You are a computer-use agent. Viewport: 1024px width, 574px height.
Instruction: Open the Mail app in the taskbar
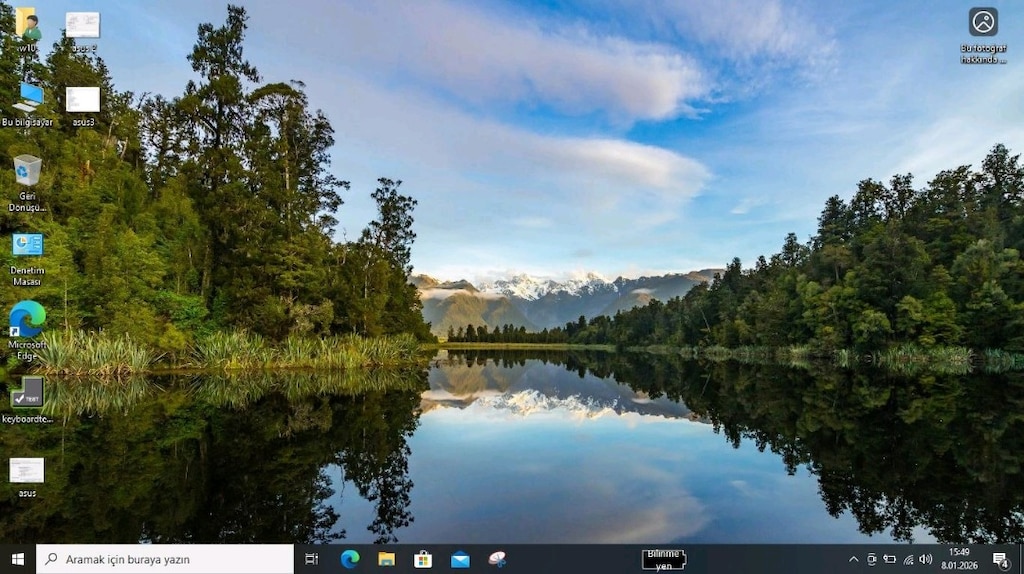pos(460,559)
